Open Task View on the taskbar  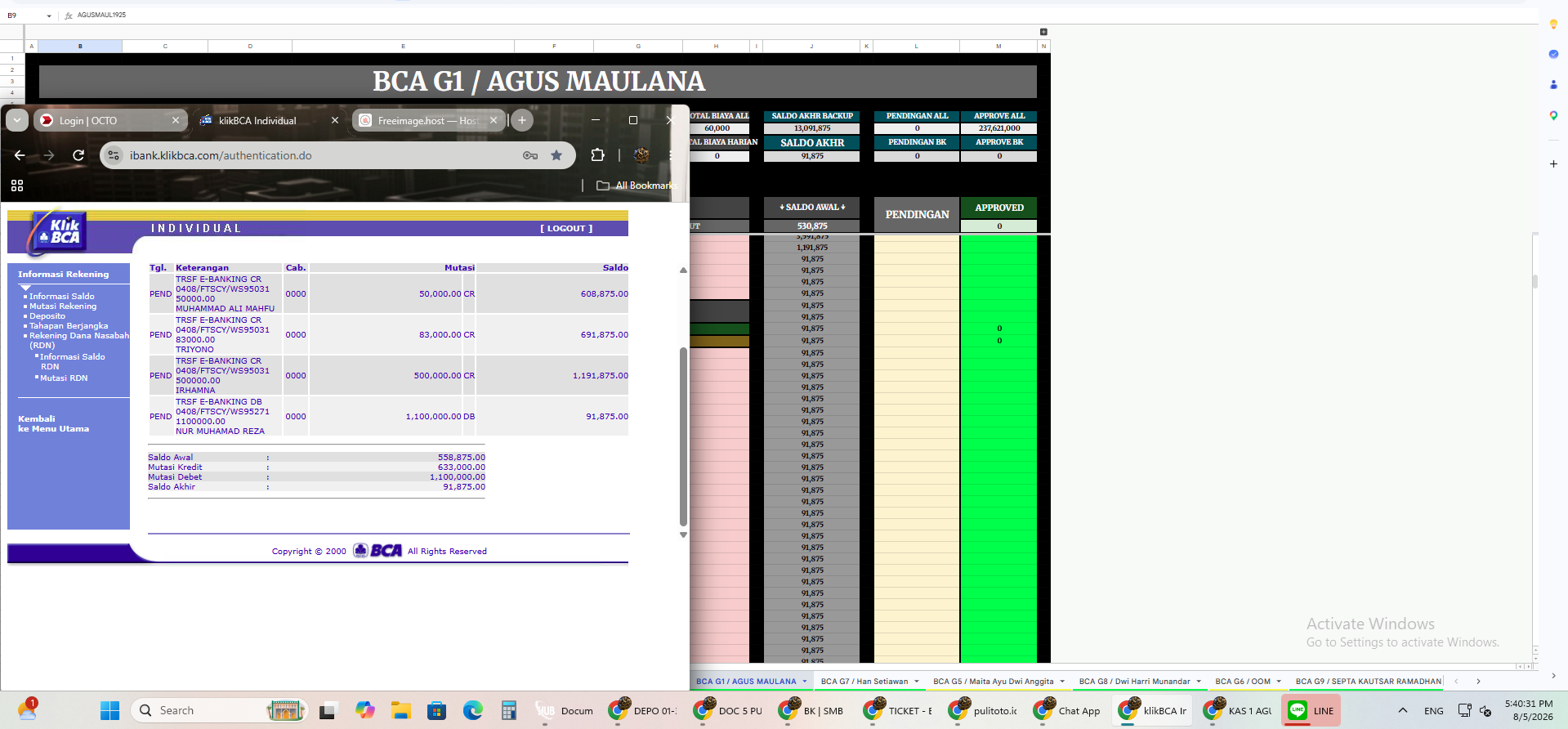pos(328,710)
